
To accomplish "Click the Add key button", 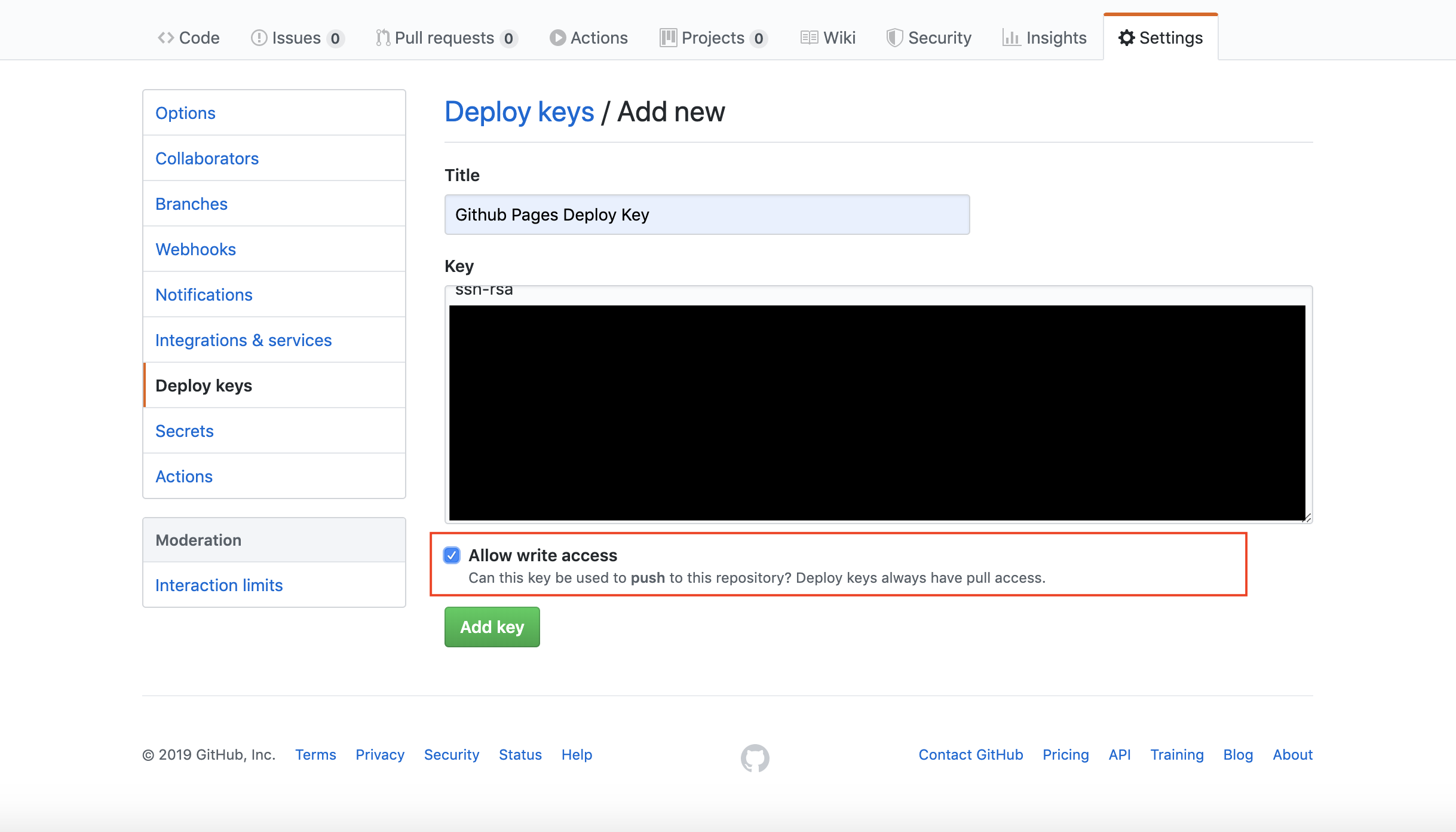I will pos(492,627).
